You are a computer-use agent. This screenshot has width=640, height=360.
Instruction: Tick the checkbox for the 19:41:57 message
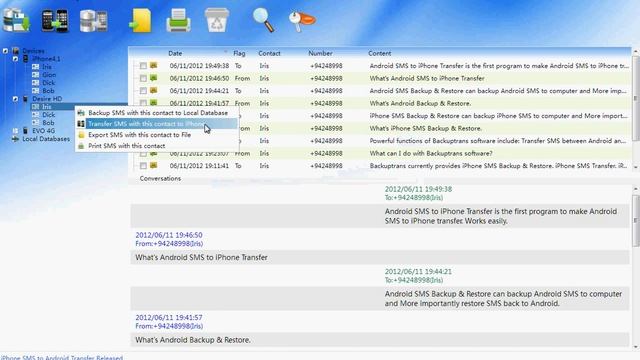click(143, 102)
